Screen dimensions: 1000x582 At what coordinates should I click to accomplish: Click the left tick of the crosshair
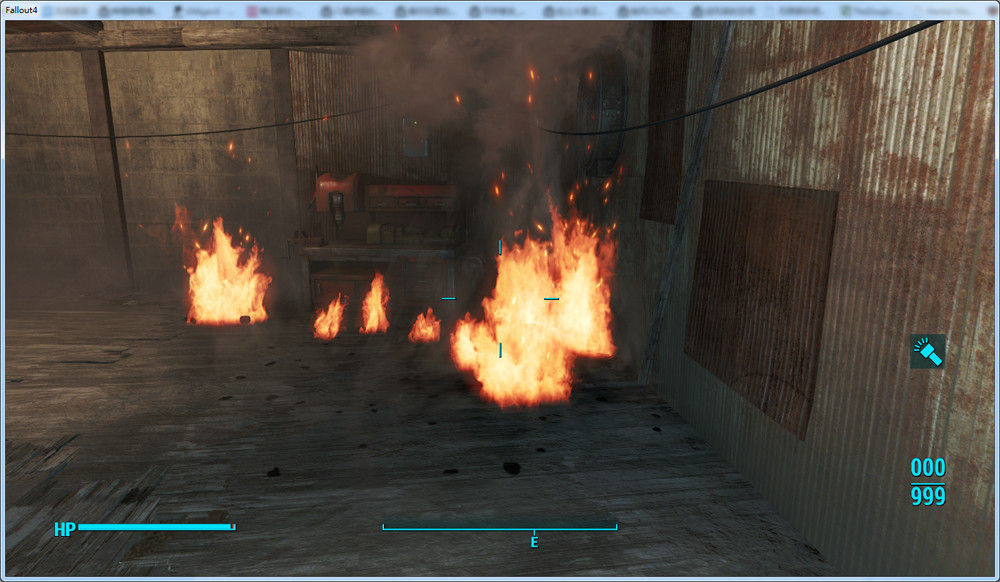coord(448,298)
